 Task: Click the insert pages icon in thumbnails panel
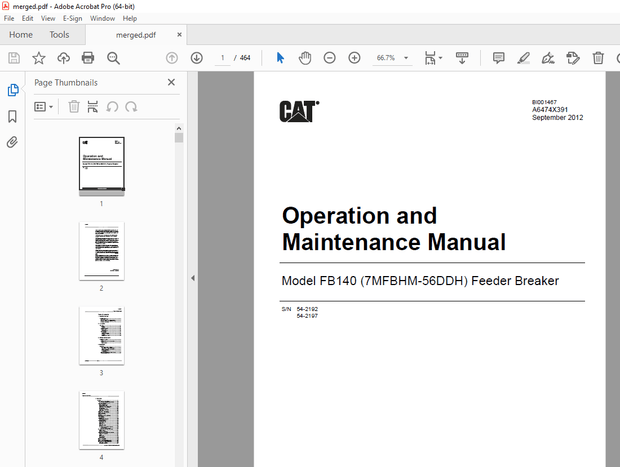93,107
